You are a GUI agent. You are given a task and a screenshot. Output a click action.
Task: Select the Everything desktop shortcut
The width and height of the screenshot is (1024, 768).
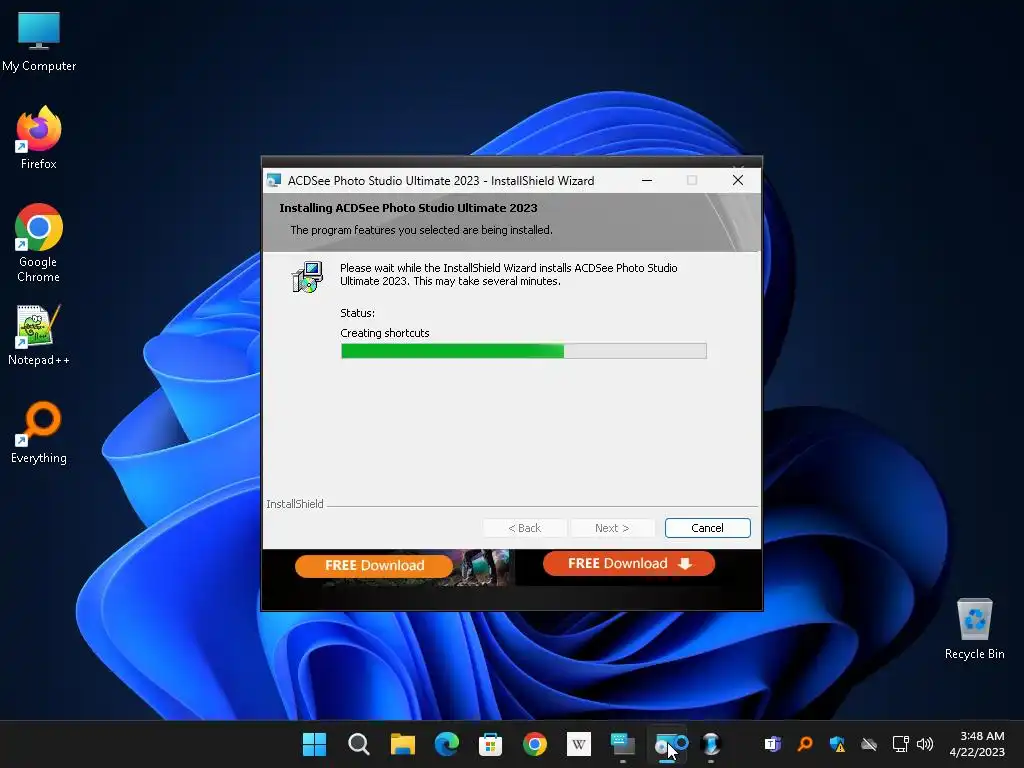pyautogui.click(x=39, y=432)
